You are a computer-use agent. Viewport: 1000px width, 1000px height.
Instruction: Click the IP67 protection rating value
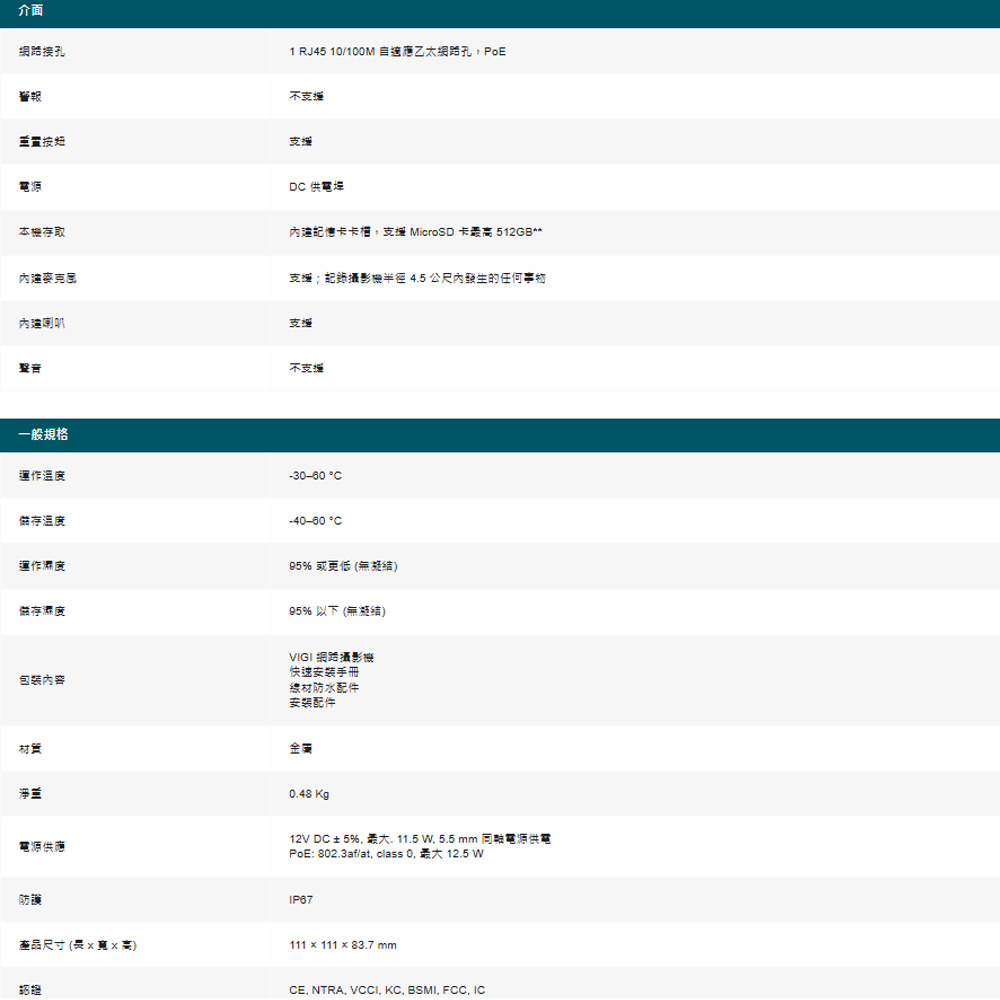[x=301, y=900]
